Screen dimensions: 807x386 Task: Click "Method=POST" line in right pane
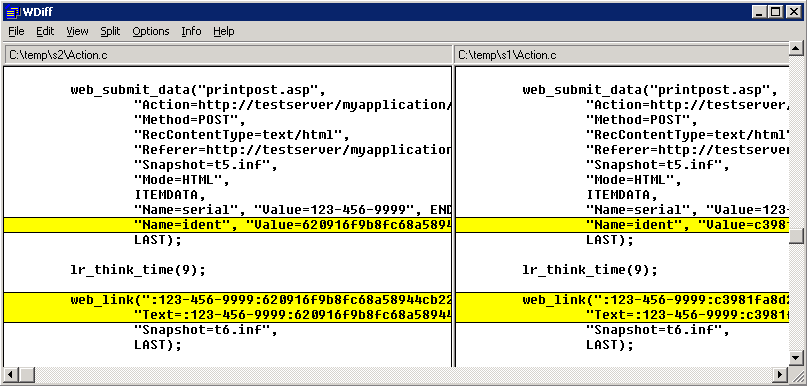[642, 120]
